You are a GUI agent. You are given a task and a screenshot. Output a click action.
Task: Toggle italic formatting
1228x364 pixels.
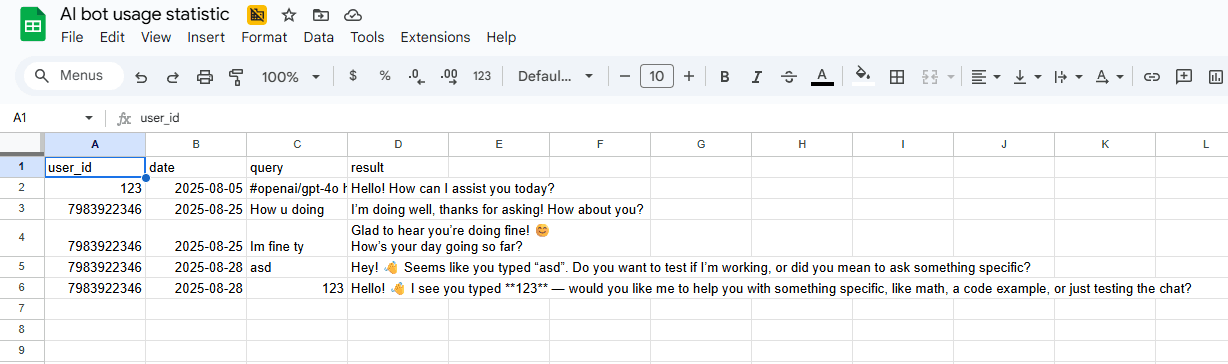(x=757, y=77)
